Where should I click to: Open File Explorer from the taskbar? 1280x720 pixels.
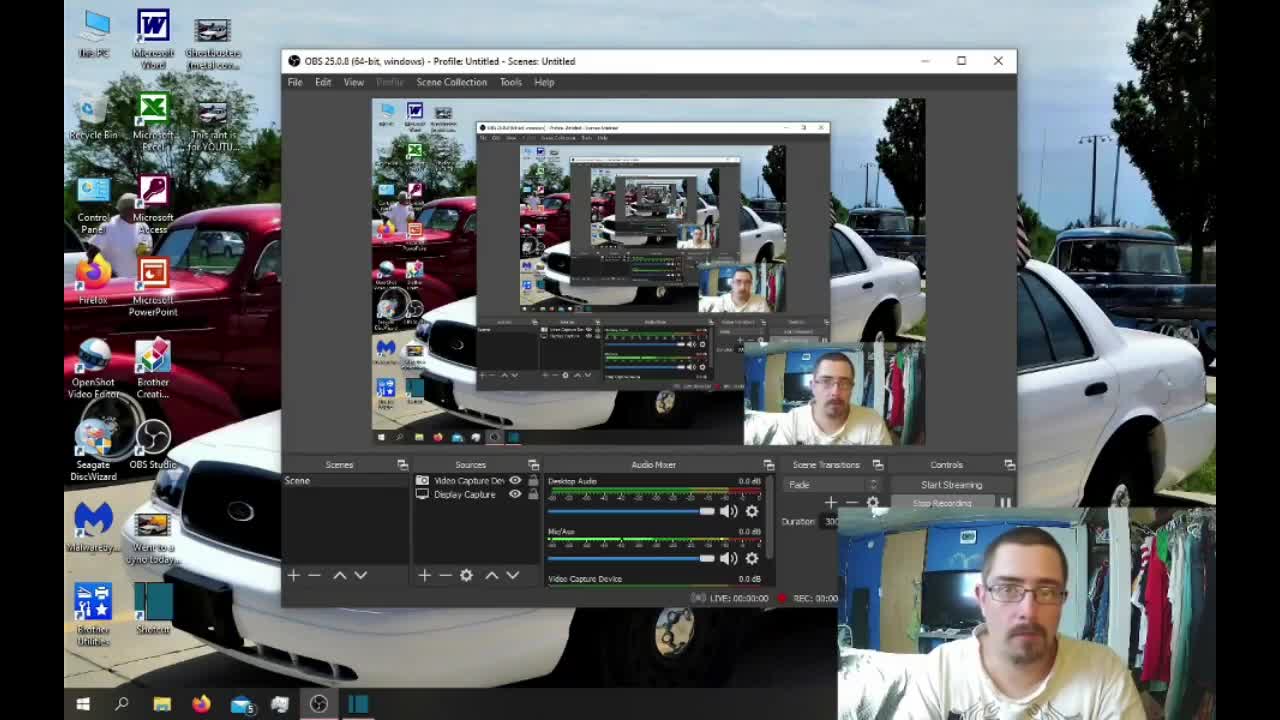coord(162,704)
